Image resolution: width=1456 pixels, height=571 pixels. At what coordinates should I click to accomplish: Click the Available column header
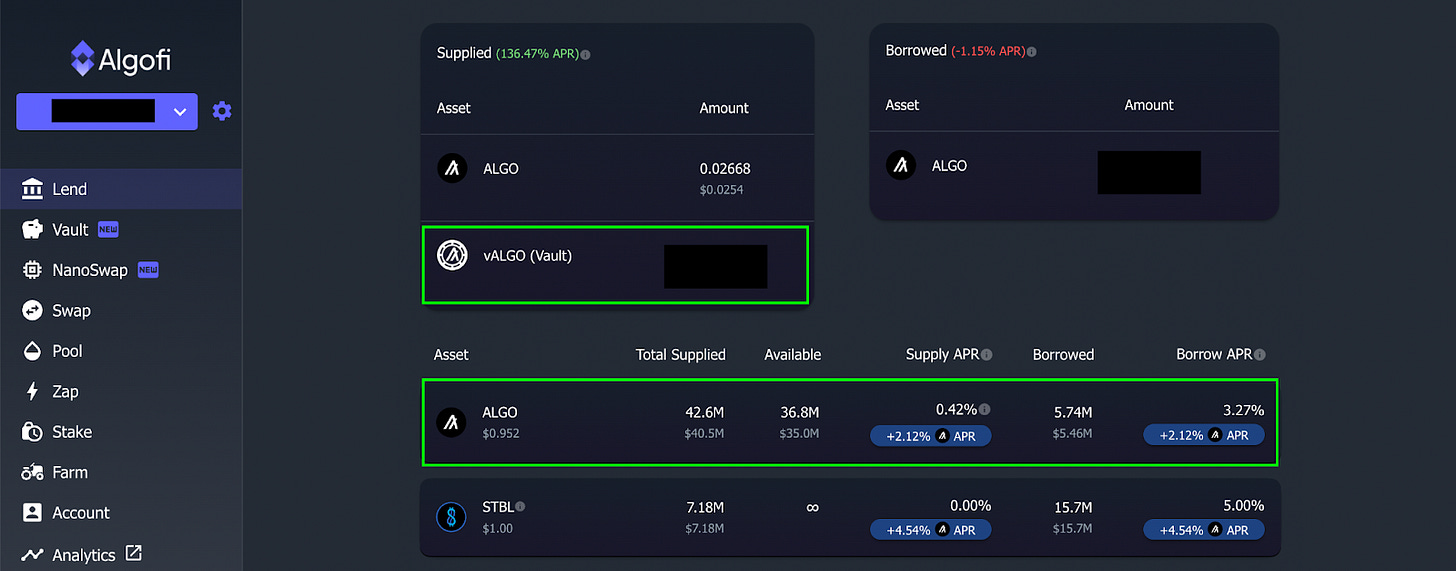tap(793, 354)
